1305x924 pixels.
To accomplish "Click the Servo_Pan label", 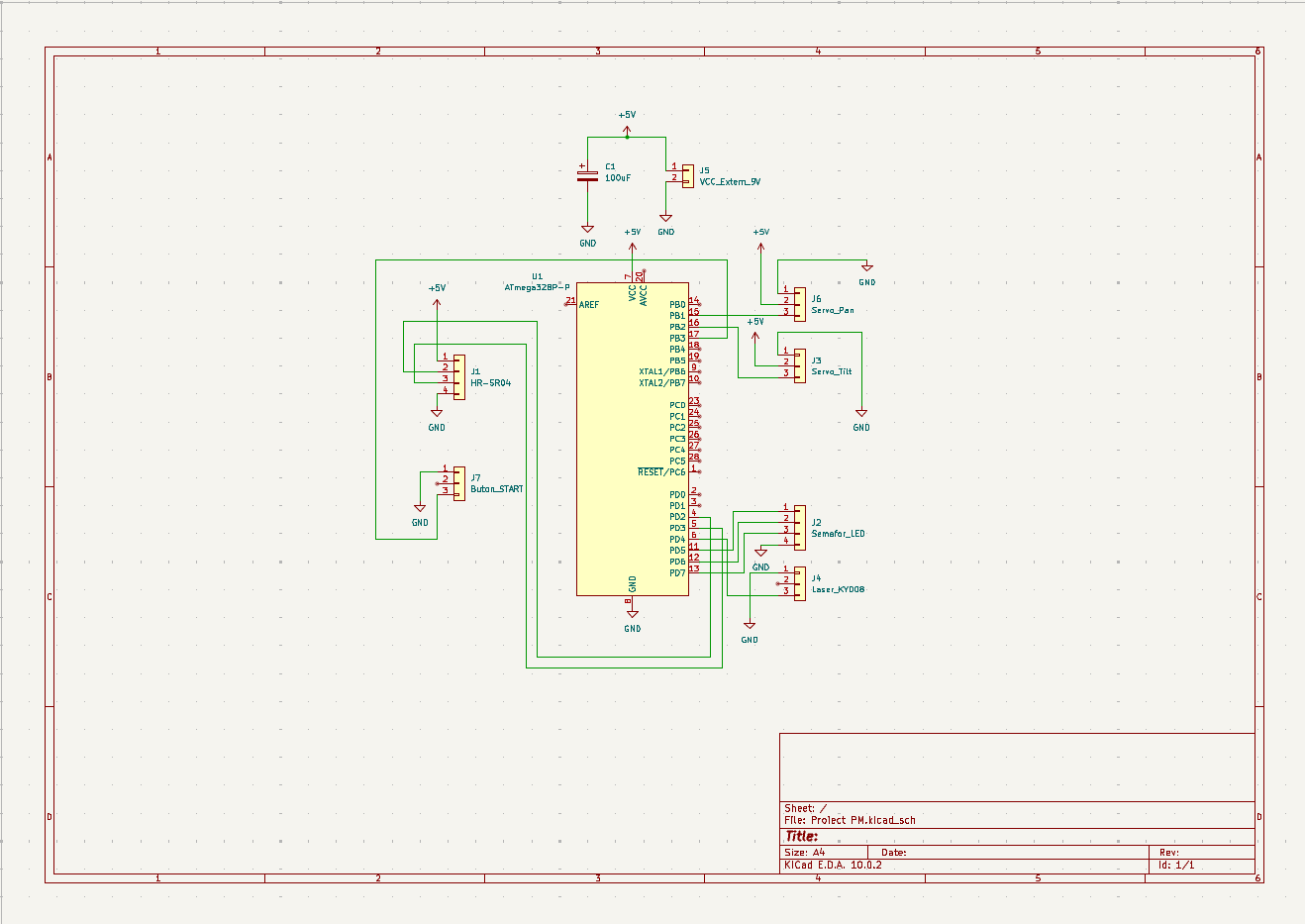I will tap(833, 310).
